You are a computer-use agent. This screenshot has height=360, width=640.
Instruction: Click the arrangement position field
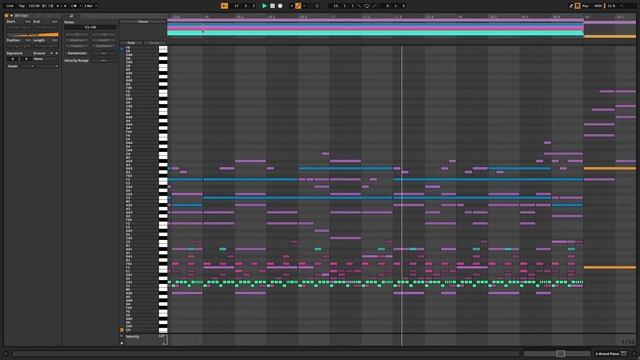244,6
